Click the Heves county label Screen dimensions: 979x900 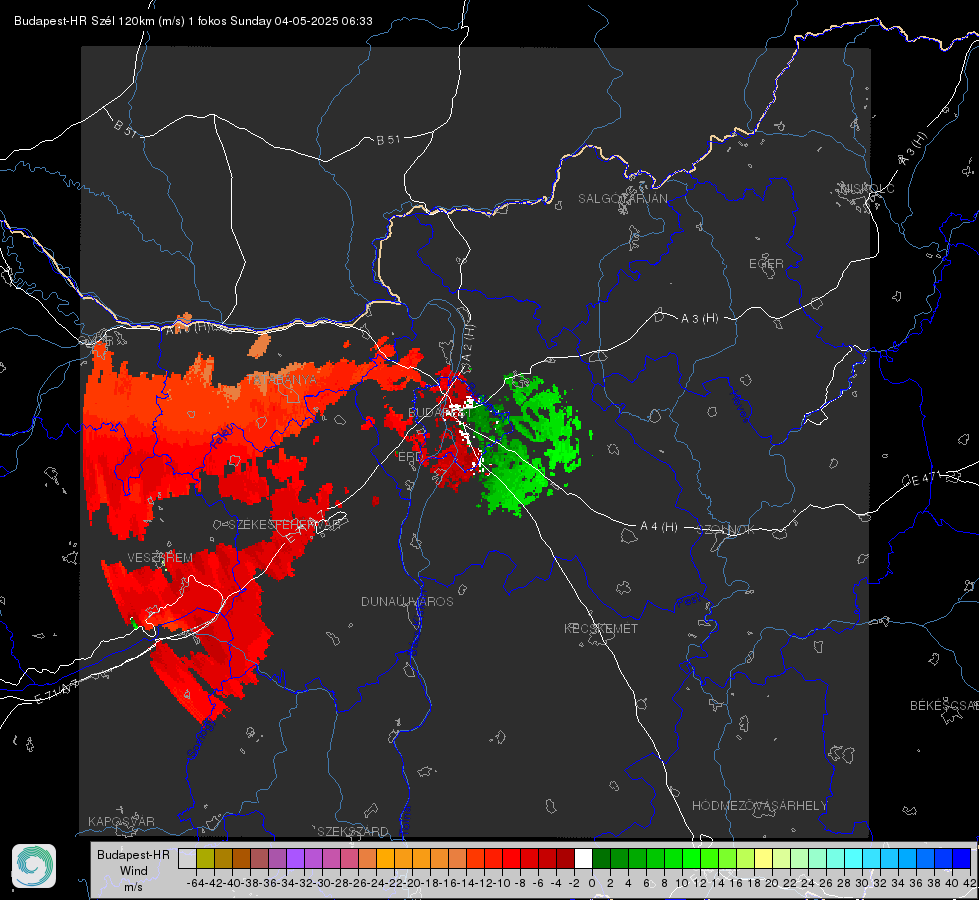(x=740, y=406)
